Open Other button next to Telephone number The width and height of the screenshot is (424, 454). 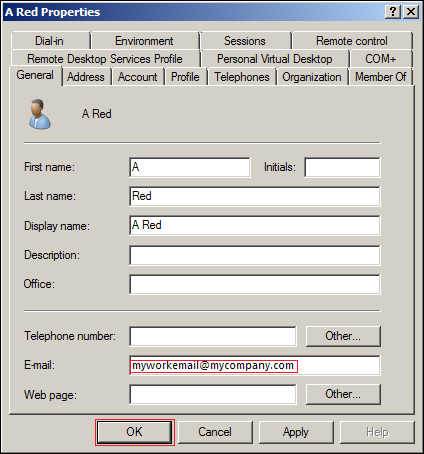click(x=343, y=336)
